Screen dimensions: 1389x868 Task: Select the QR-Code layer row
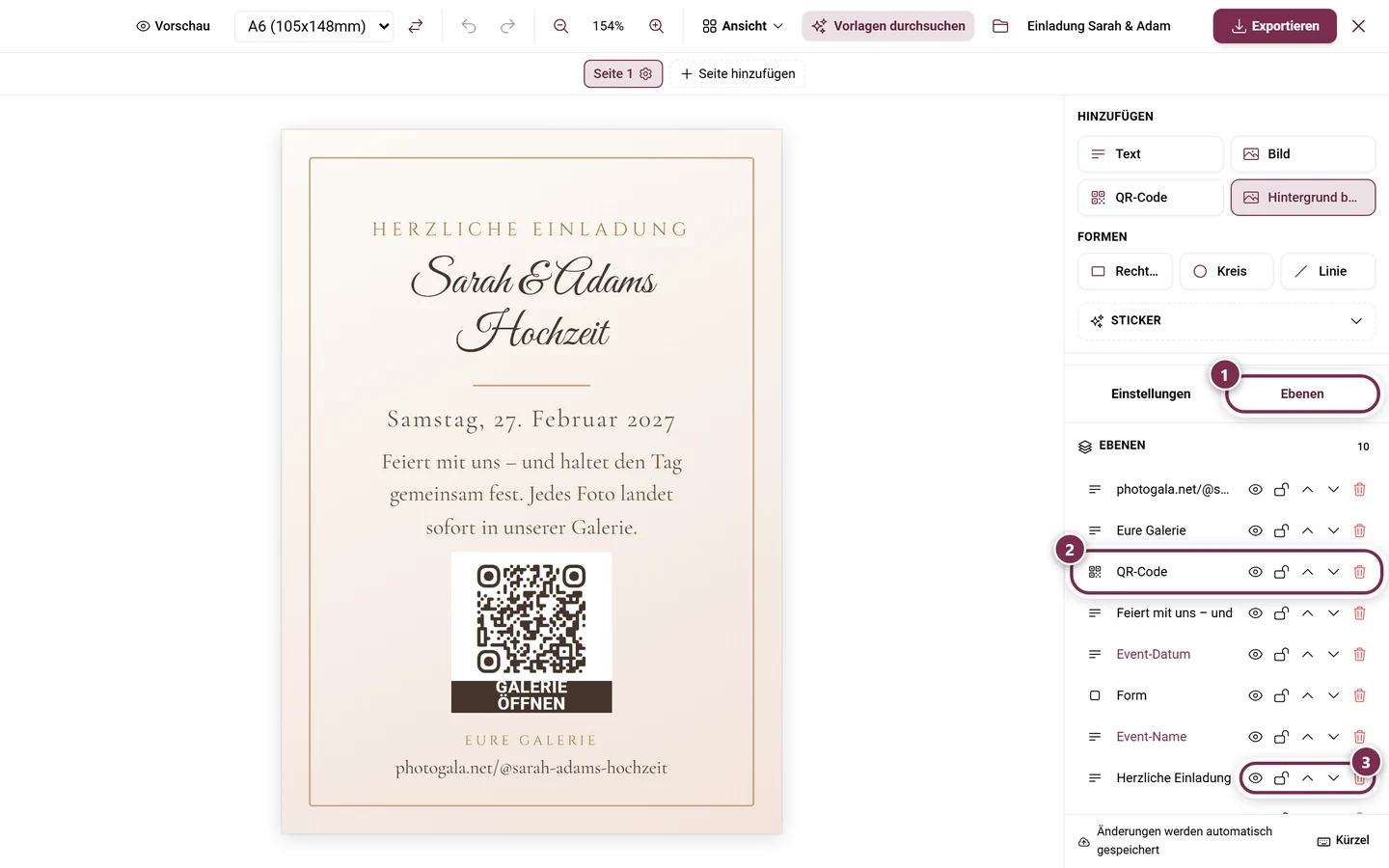1226,572
